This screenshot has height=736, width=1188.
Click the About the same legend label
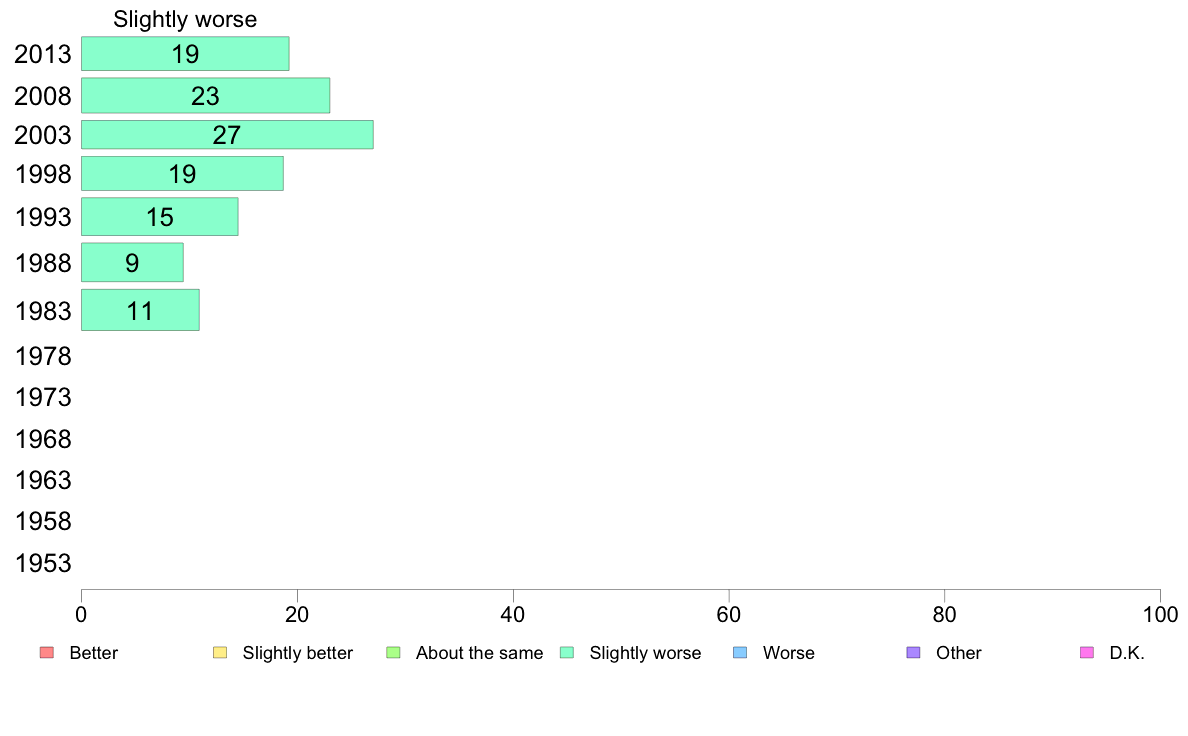click(480, 653)
